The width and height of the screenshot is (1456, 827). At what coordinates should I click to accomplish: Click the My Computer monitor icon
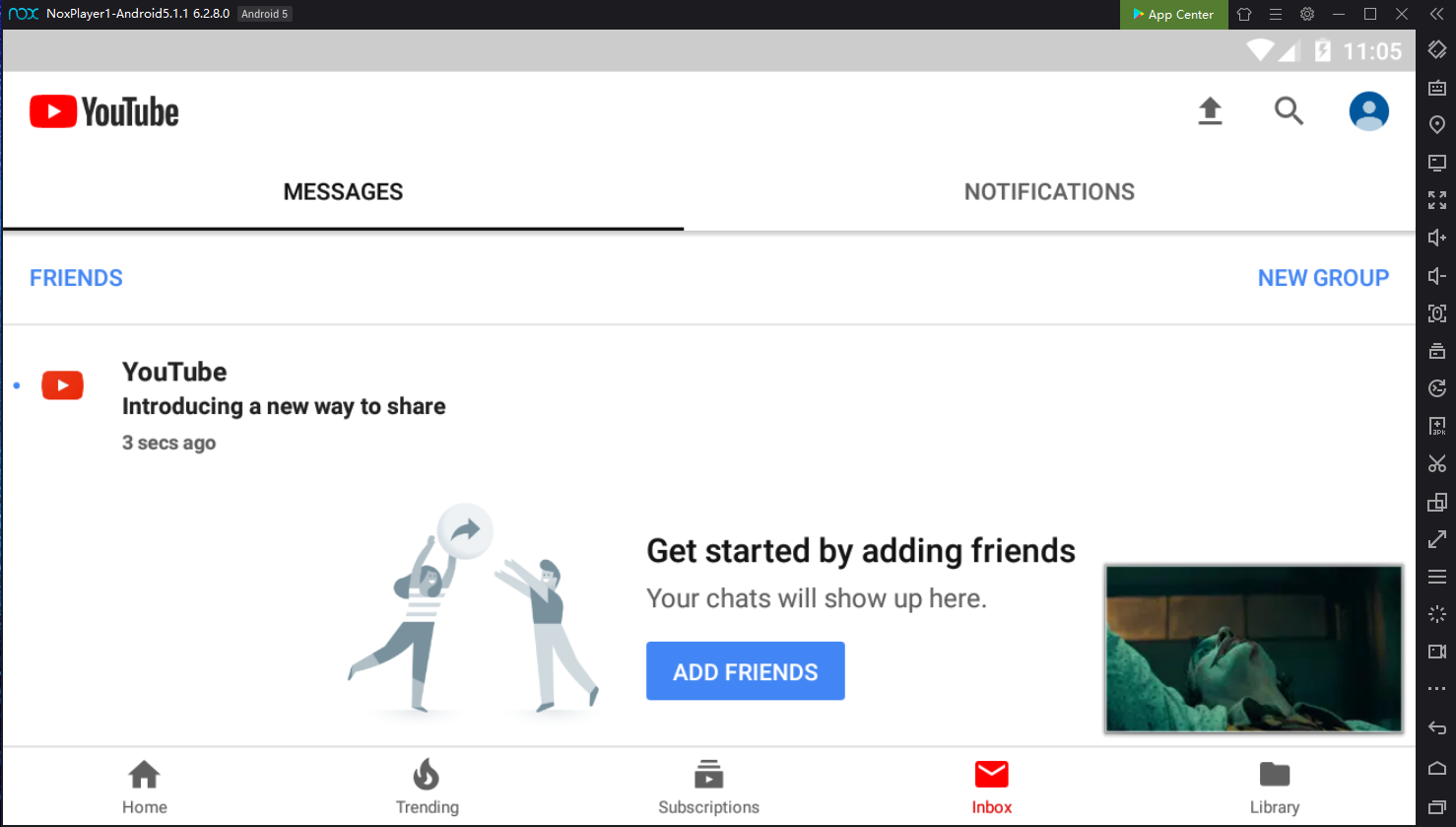tap(1437, 163)
